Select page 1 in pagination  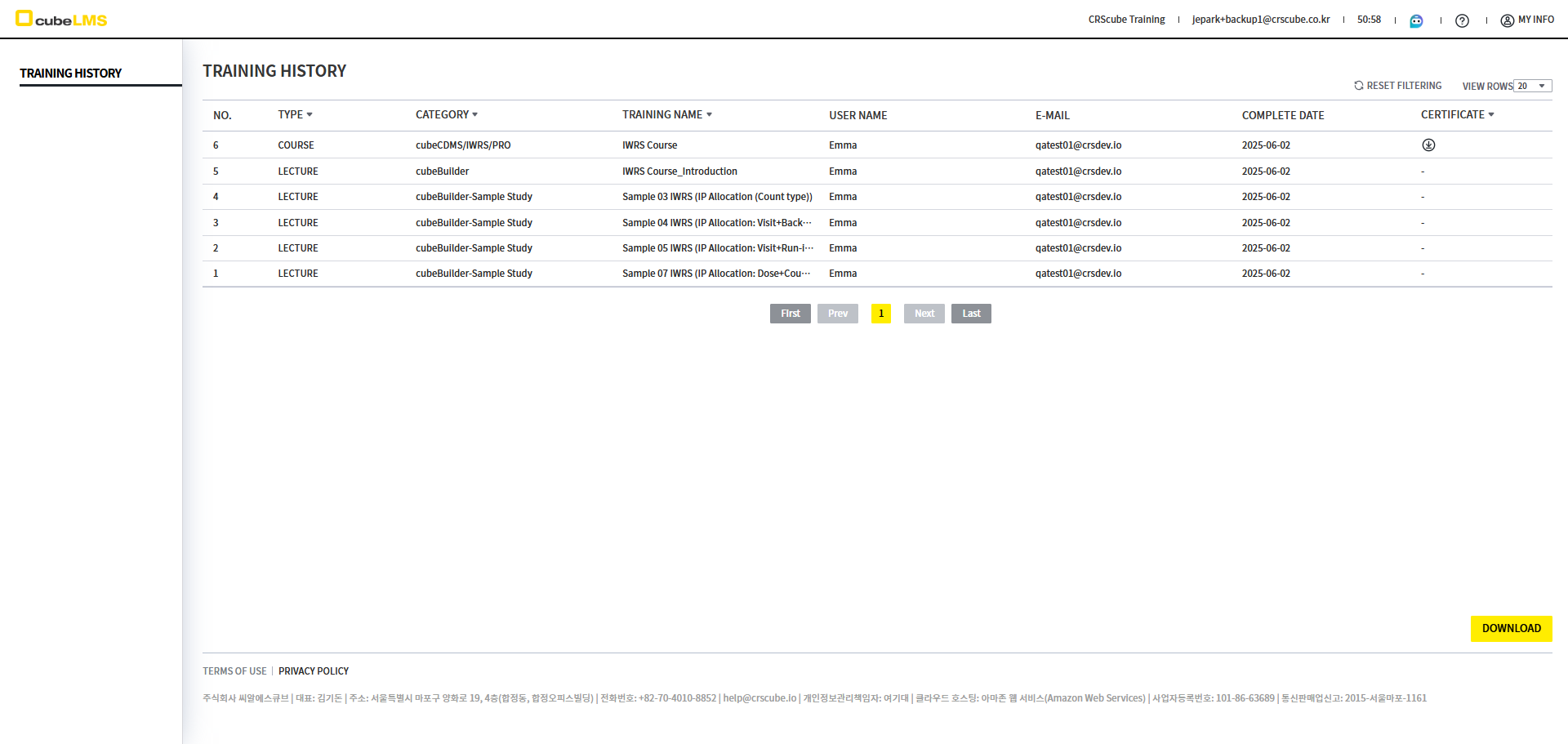881,314
